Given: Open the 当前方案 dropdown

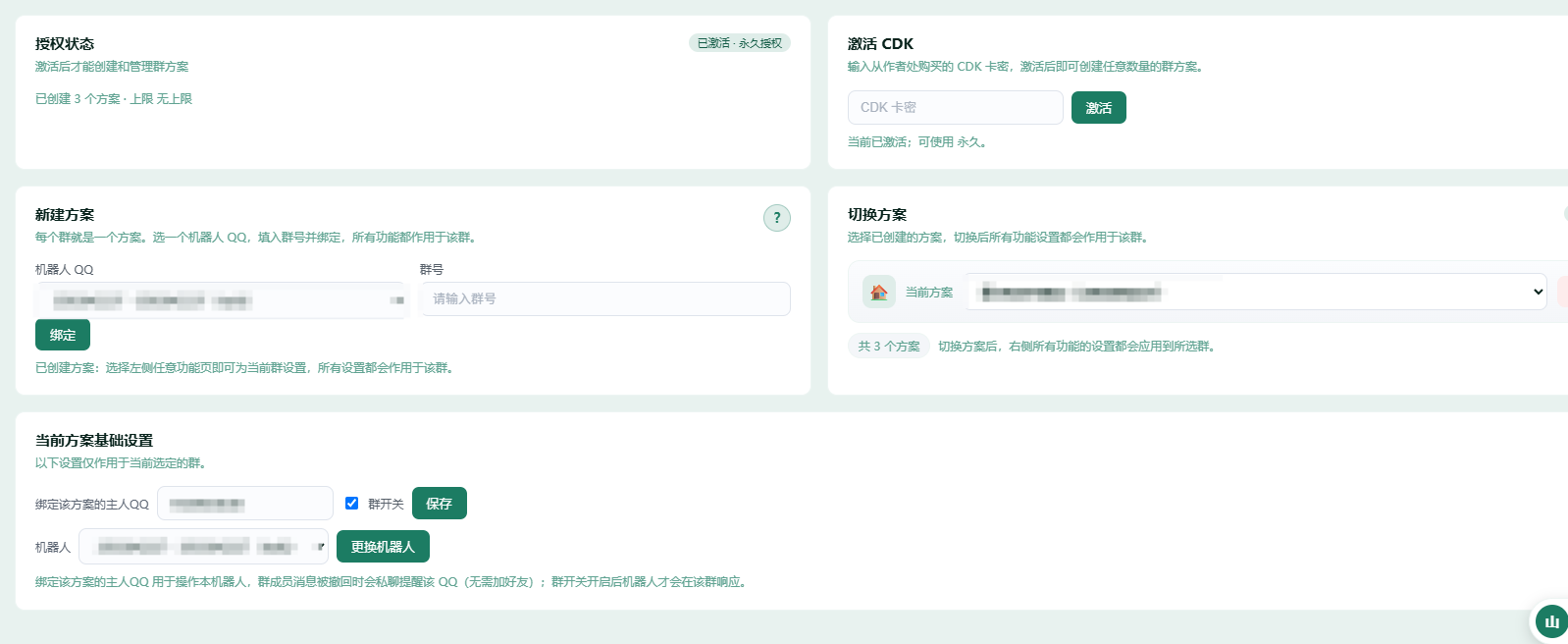Looking at the screenshot, I should click(1256, 292).
